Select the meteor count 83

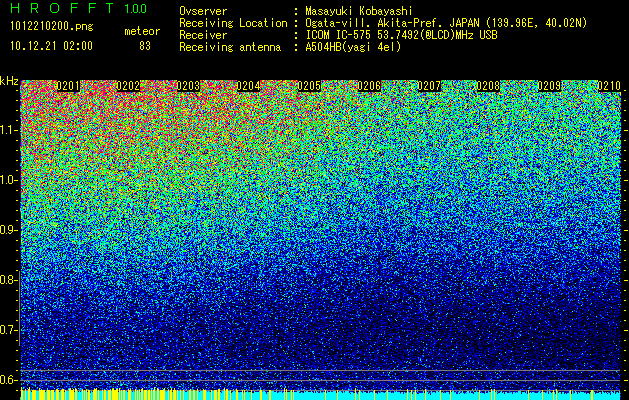click(x=145, y=46)
